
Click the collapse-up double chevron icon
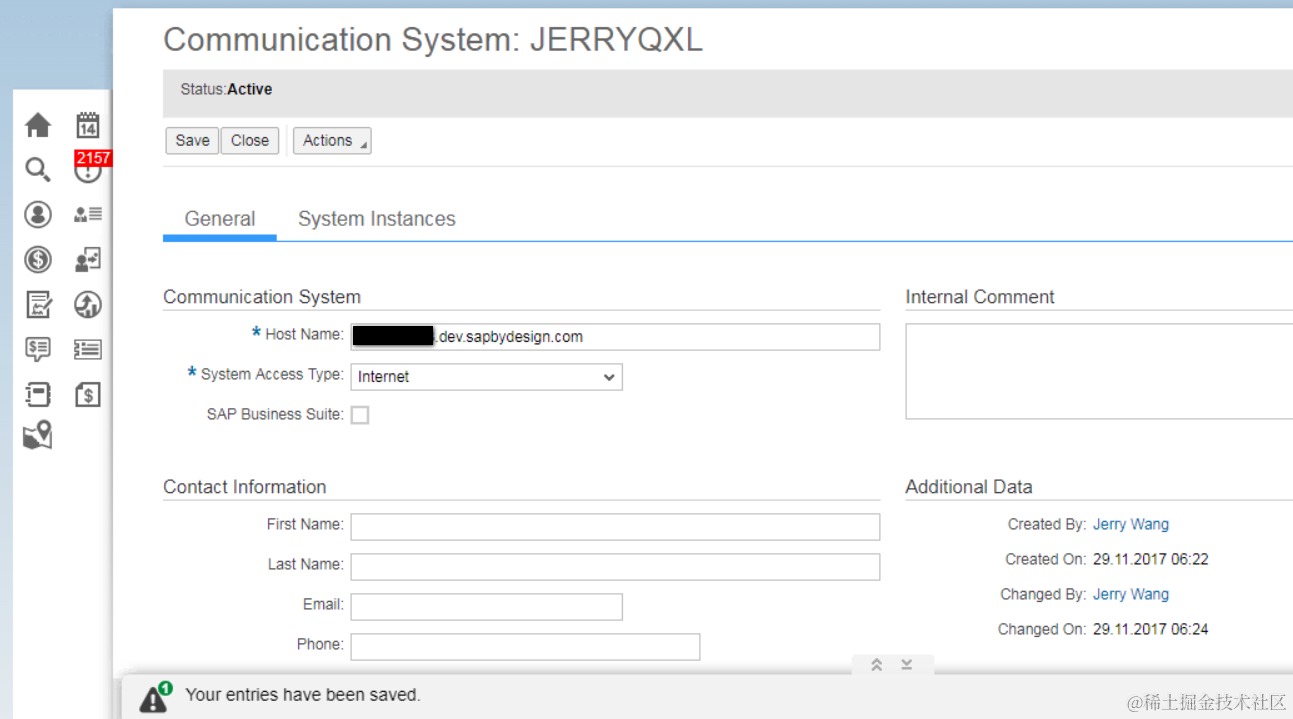click(876, 665)
